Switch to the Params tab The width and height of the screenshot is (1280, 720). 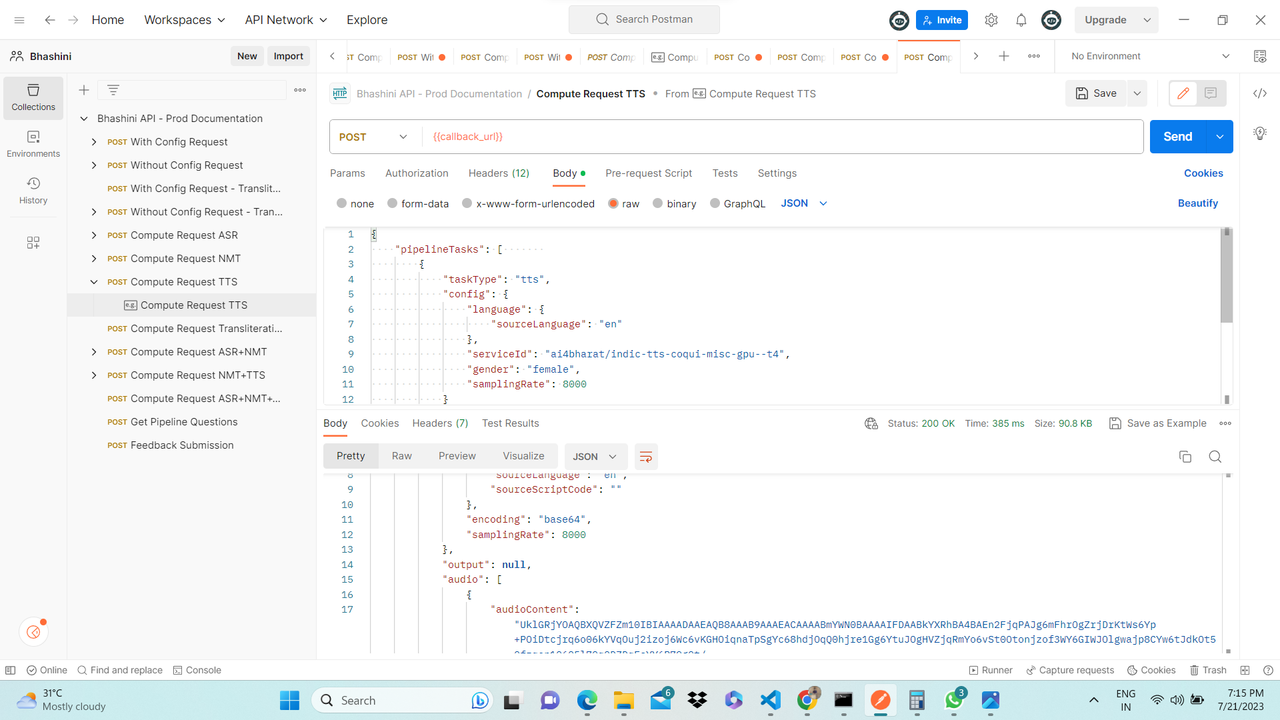point(347,173)
